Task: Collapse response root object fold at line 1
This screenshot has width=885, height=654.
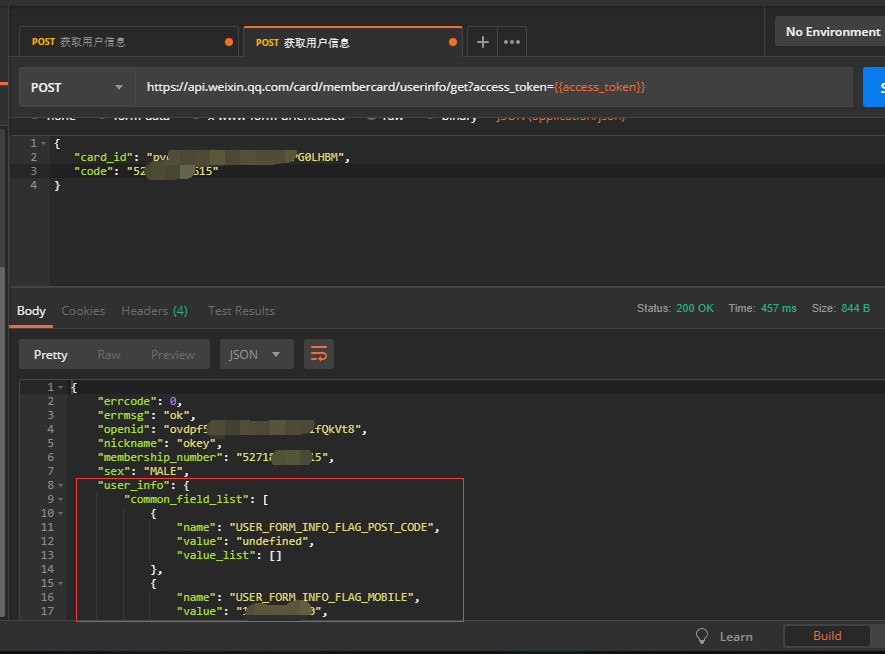Action: click(x=60, y=387)
